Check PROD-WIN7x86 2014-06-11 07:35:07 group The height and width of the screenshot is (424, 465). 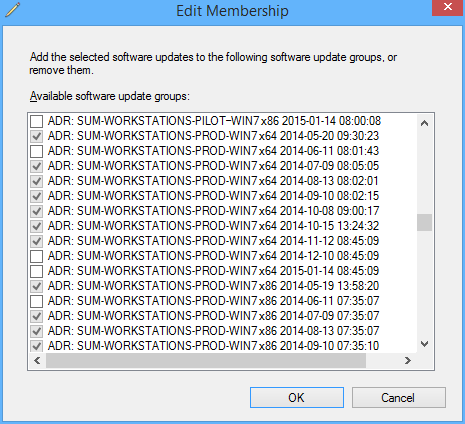(x=37, y=301)
